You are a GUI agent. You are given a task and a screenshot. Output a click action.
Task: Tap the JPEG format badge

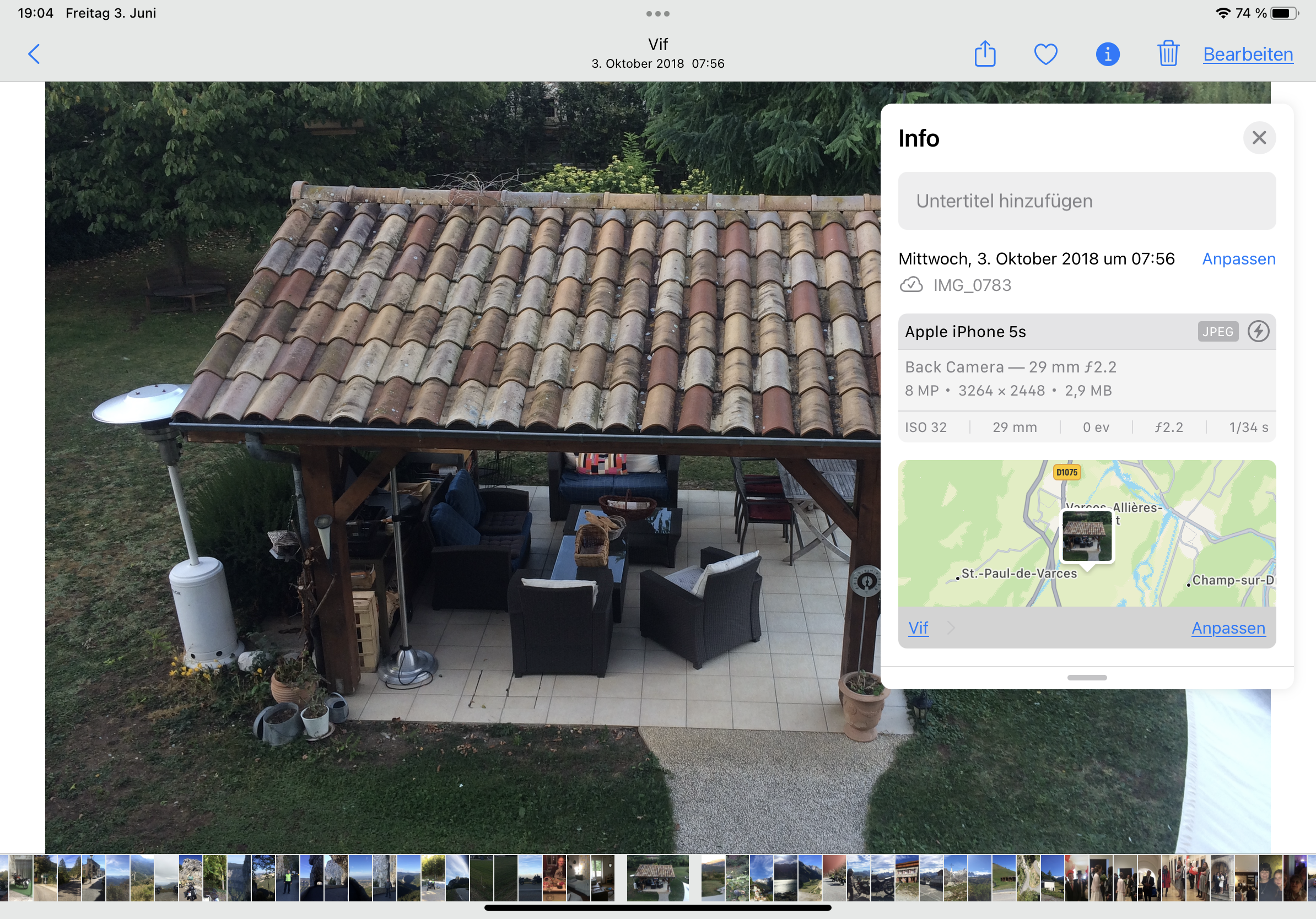[1217, 332]
